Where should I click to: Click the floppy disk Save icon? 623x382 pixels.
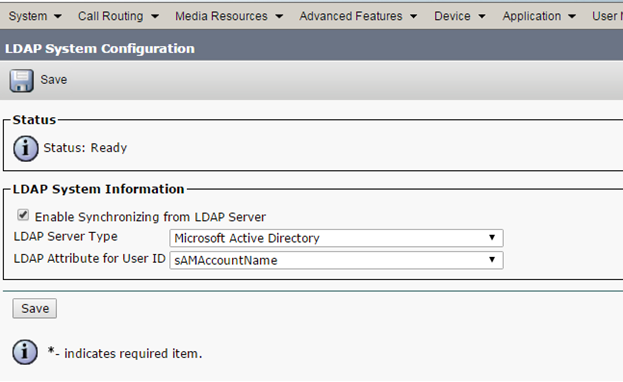[21, 81]
